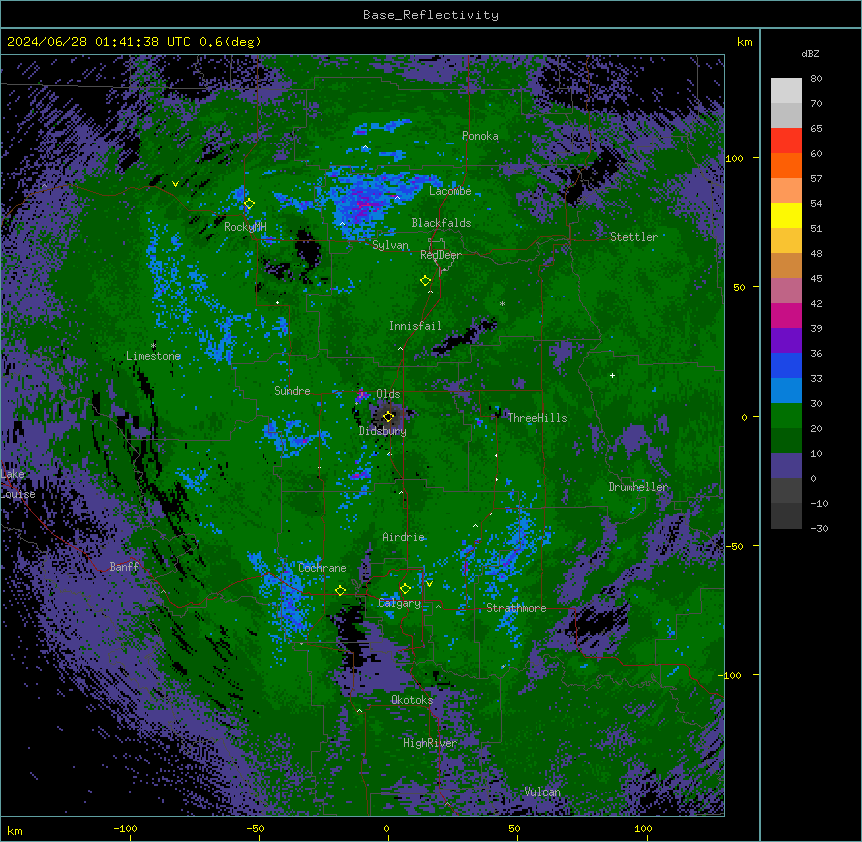Image resolution: width=862 pixels, height=842 pixels.
Task: Click the 100 tick label on the right axis
Action: tap(734, 158)
